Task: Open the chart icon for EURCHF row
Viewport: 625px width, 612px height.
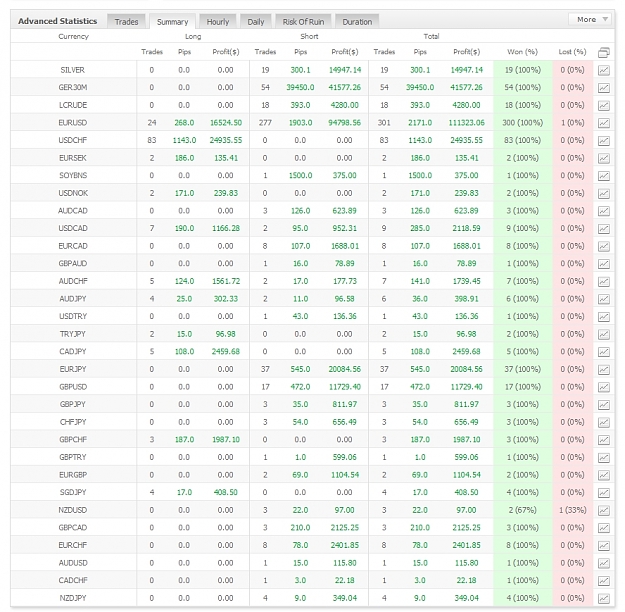Action: [x=603, y=546]
